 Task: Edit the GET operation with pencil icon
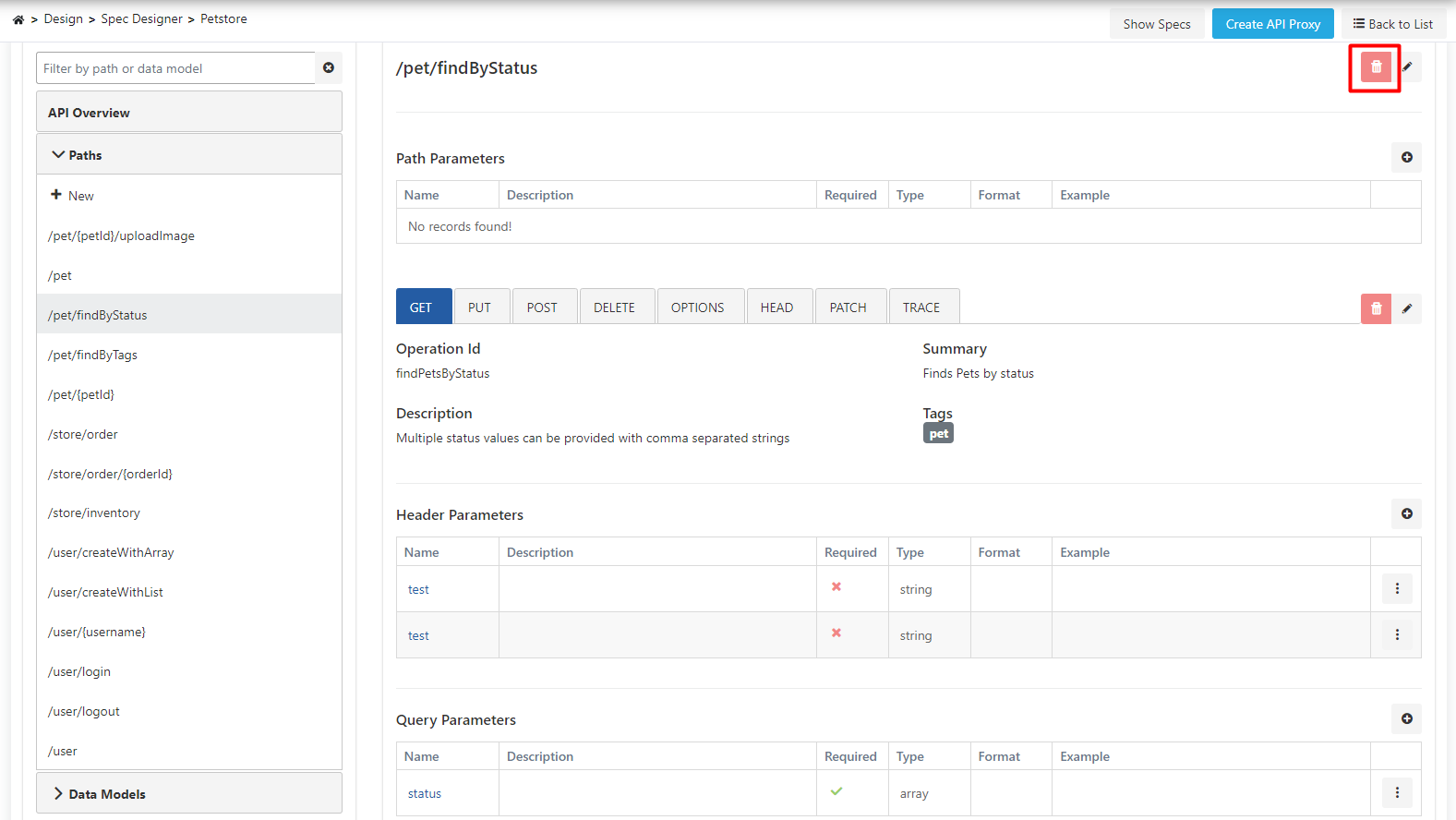tap(1407, 308)
